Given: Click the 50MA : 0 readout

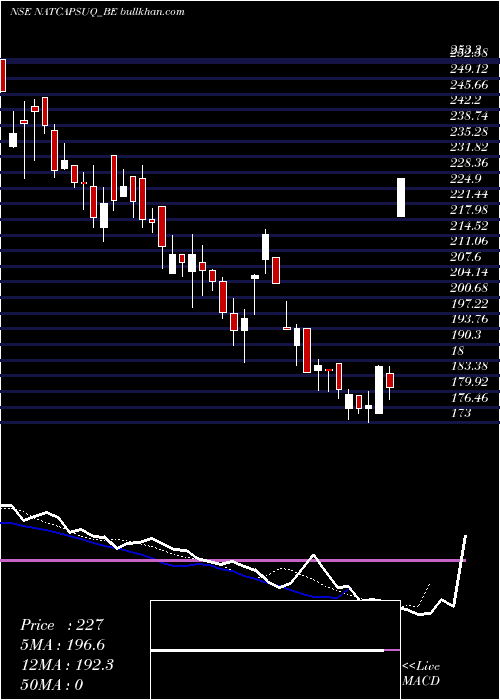Looking at the screenshot, I should [51, 684].
